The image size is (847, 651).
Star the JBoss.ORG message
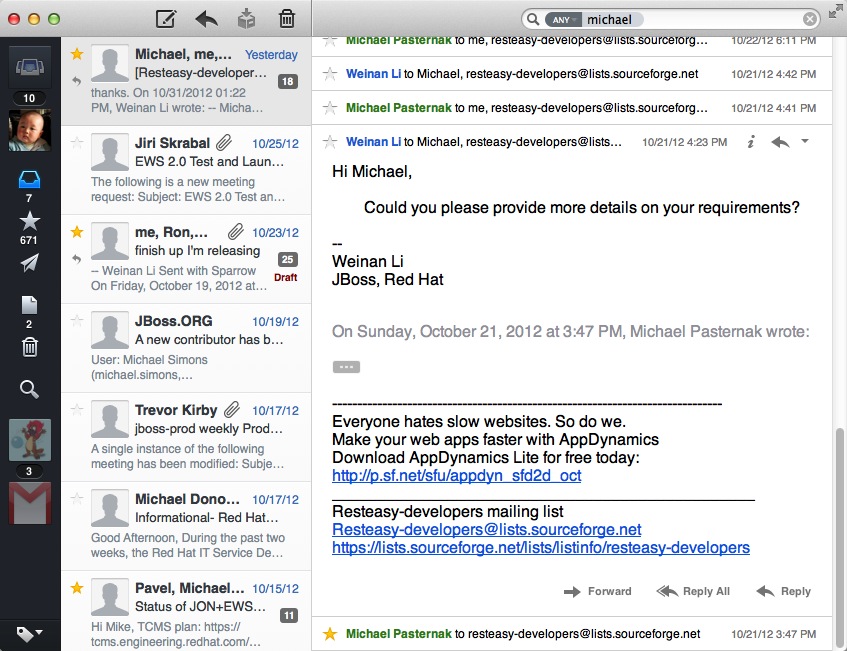point(77,320)
